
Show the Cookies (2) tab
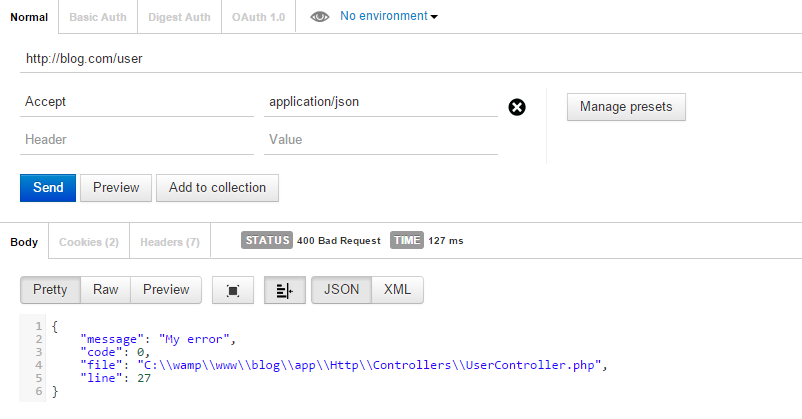pos(89,242)
